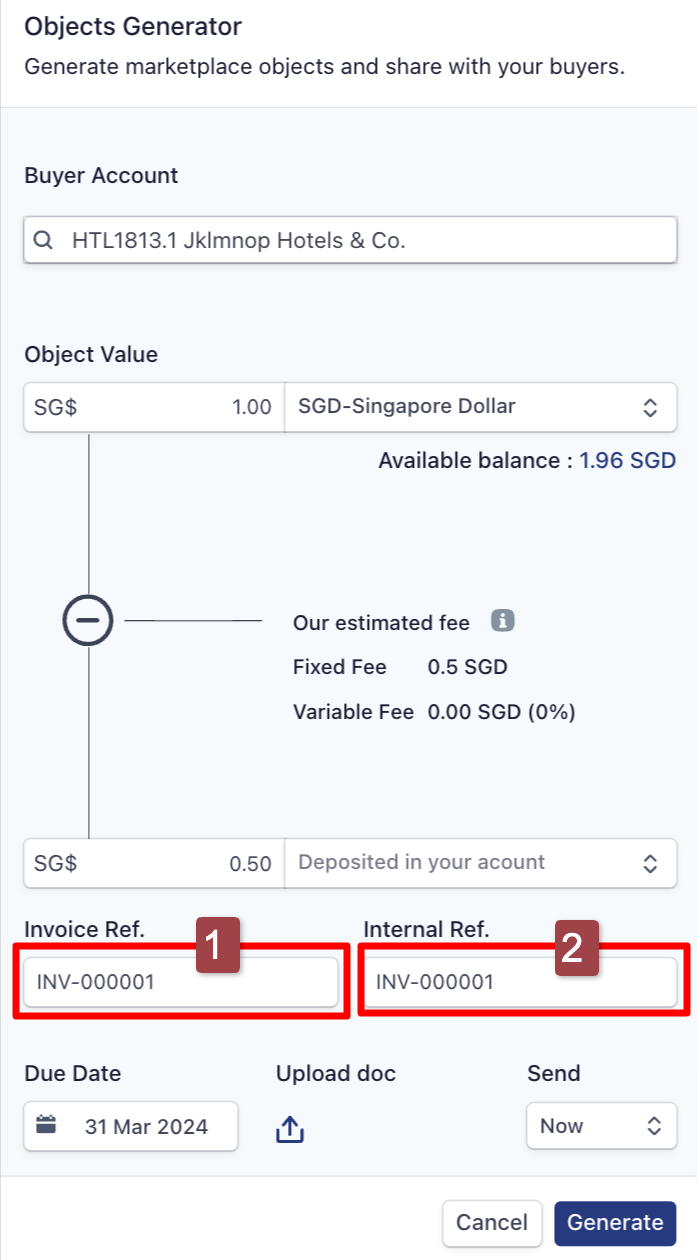697x1260 pixels.
Task: Focus the Buyer Account search field
Action: (350, 241)
